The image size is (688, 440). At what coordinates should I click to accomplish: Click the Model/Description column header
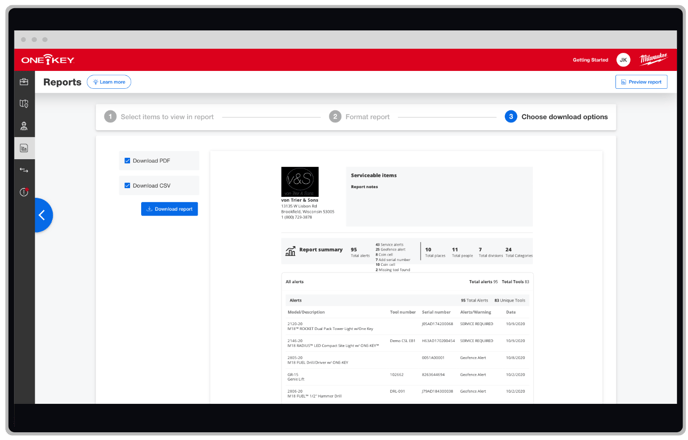306,312
